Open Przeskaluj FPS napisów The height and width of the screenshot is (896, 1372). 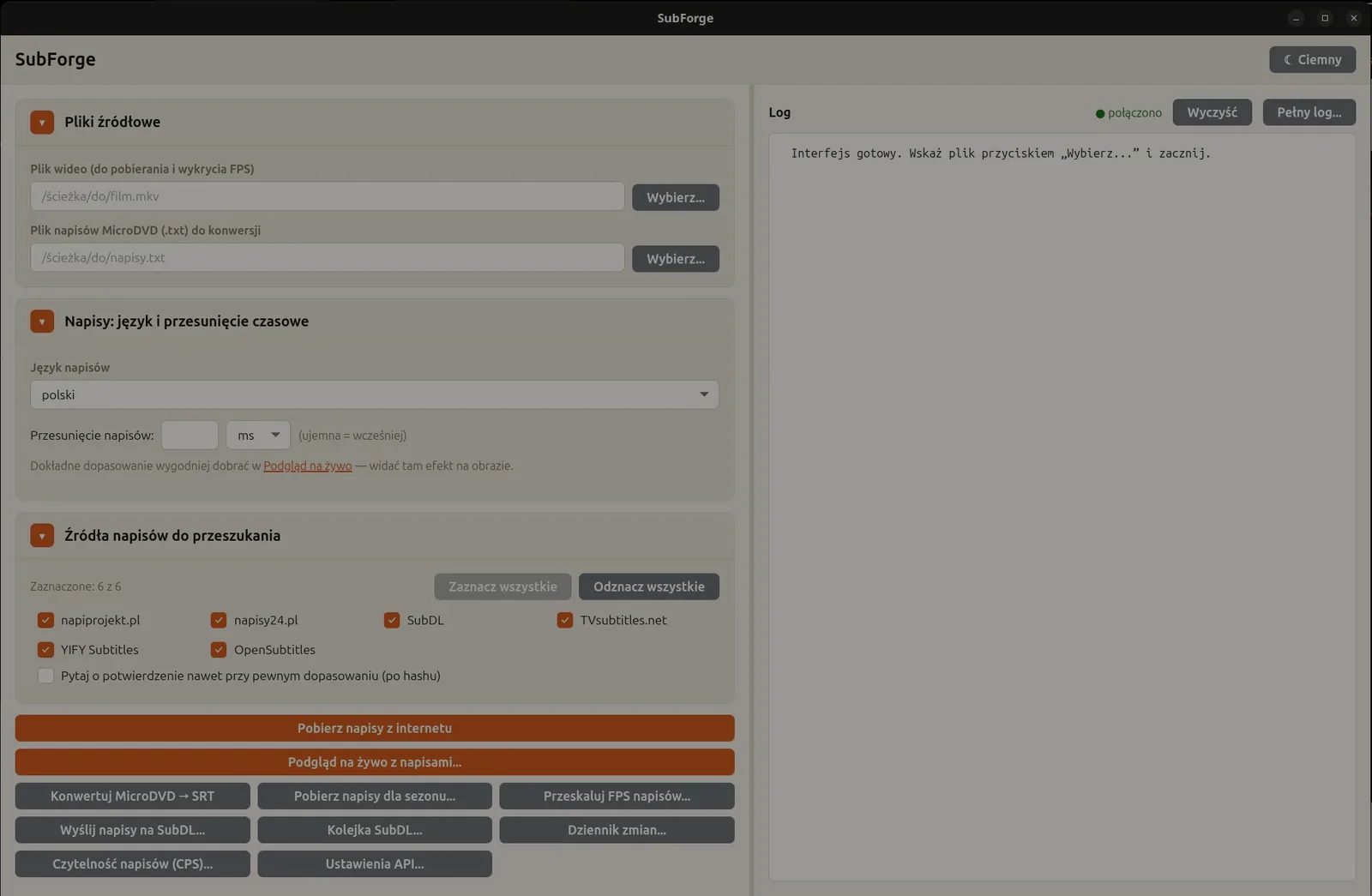point(617,796)
